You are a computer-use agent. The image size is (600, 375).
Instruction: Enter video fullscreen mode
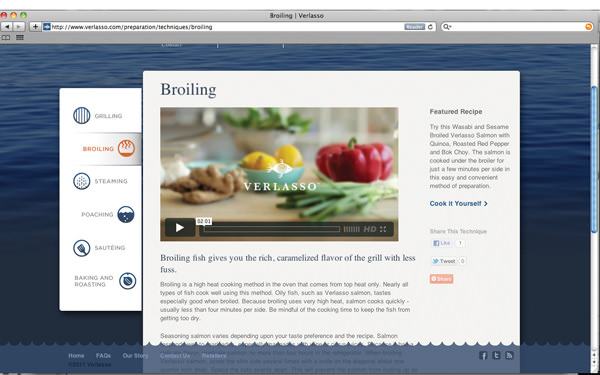click(383, 229)
